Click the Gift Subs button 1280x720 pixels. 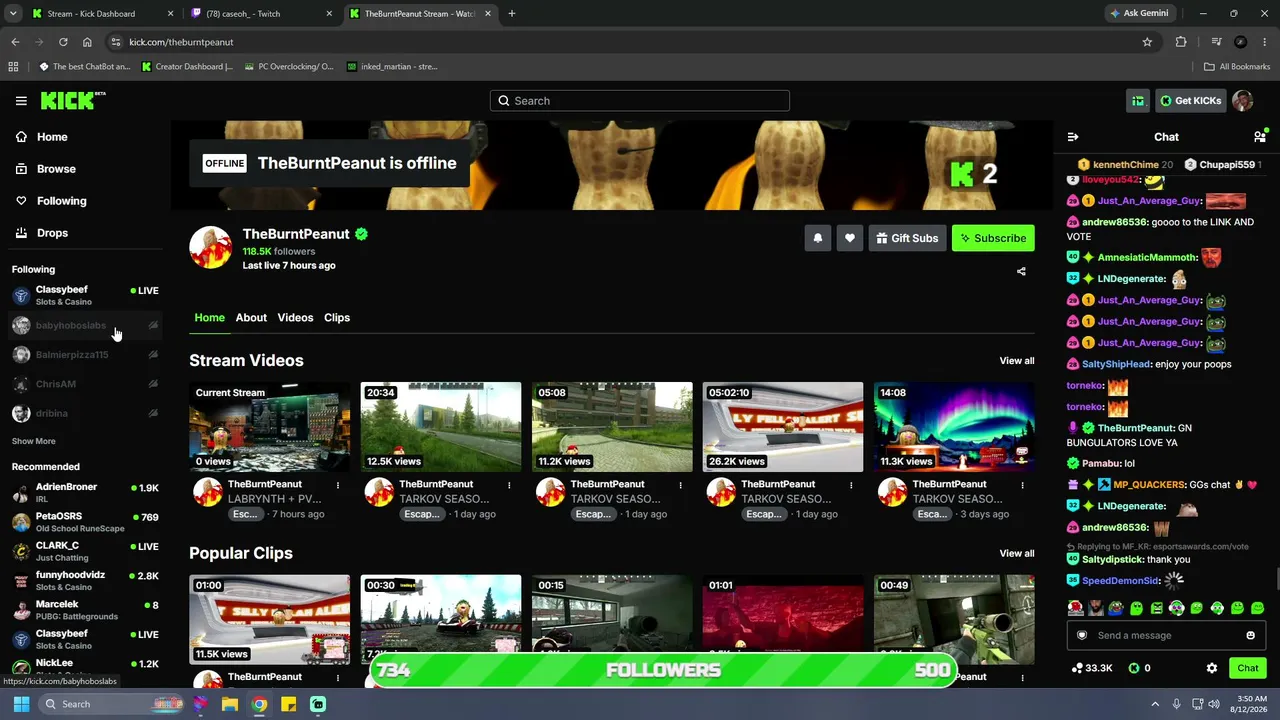pos(908,238)
